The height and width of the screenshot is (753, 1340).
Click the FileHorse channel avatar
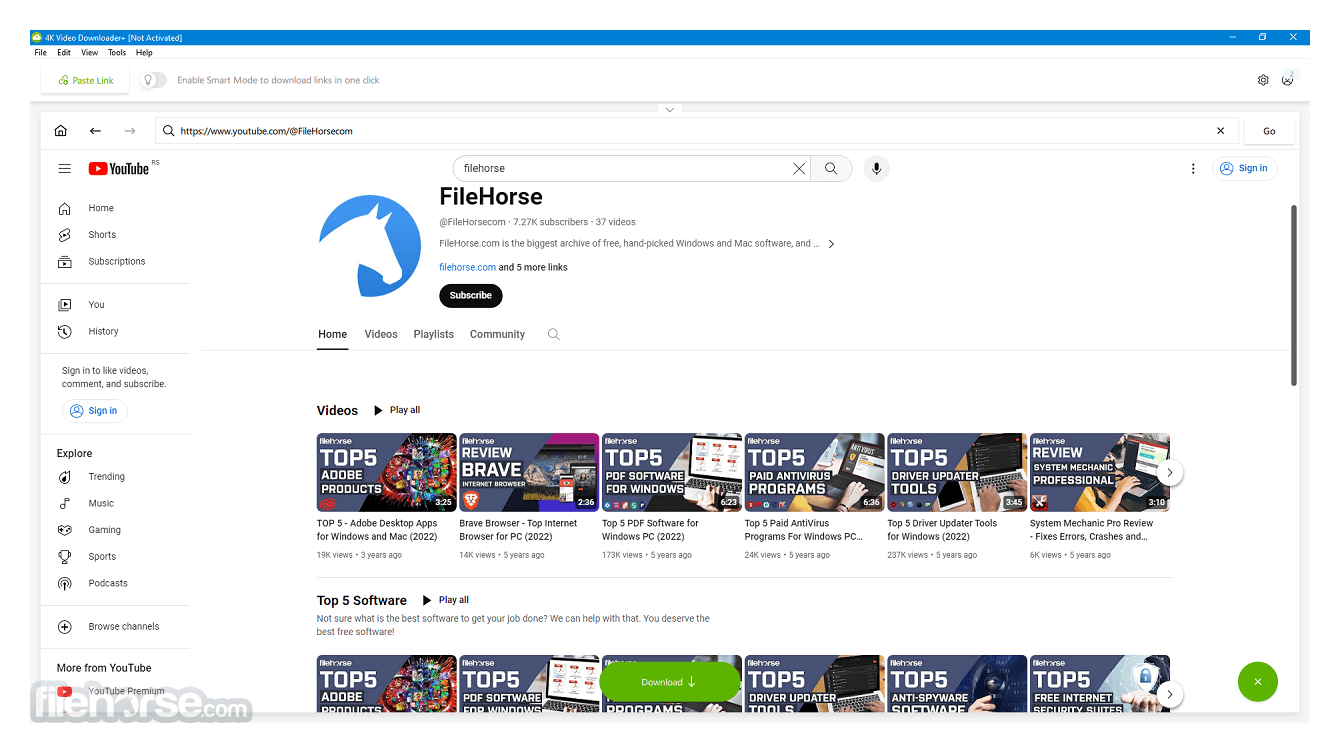coord(370,246)
